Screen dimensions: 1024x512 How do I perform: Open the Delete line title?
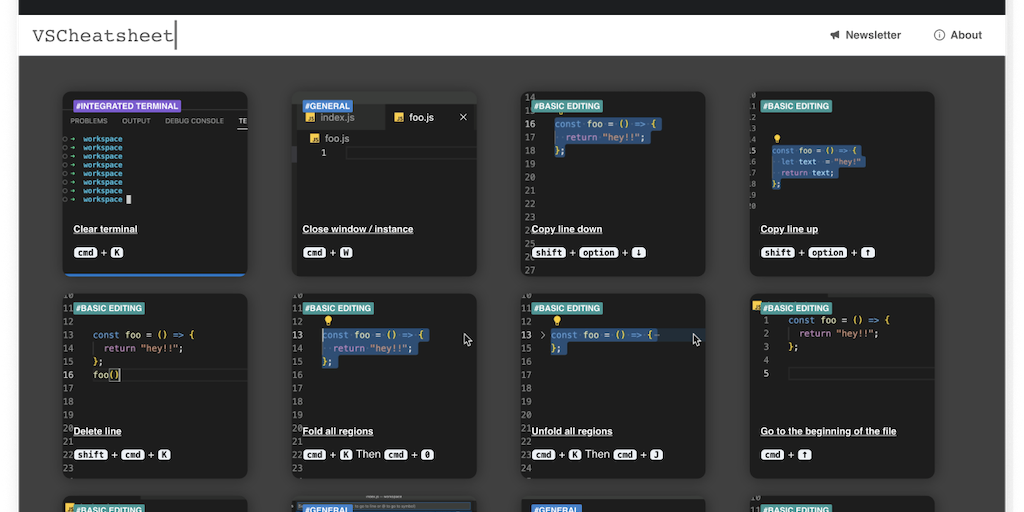[97, 432]
